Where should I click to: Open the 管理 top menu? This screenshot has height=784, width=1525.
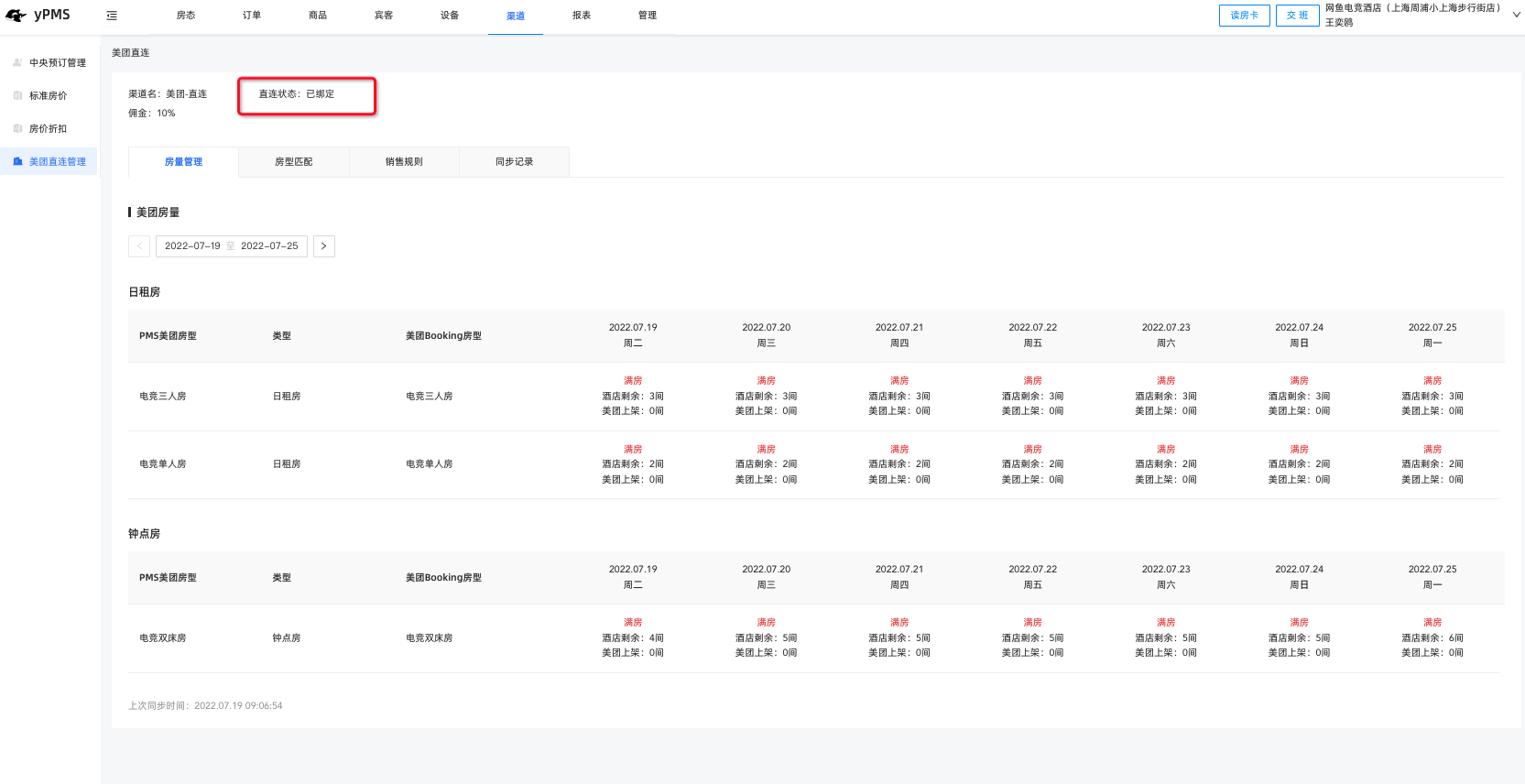(x=648, y=16)
